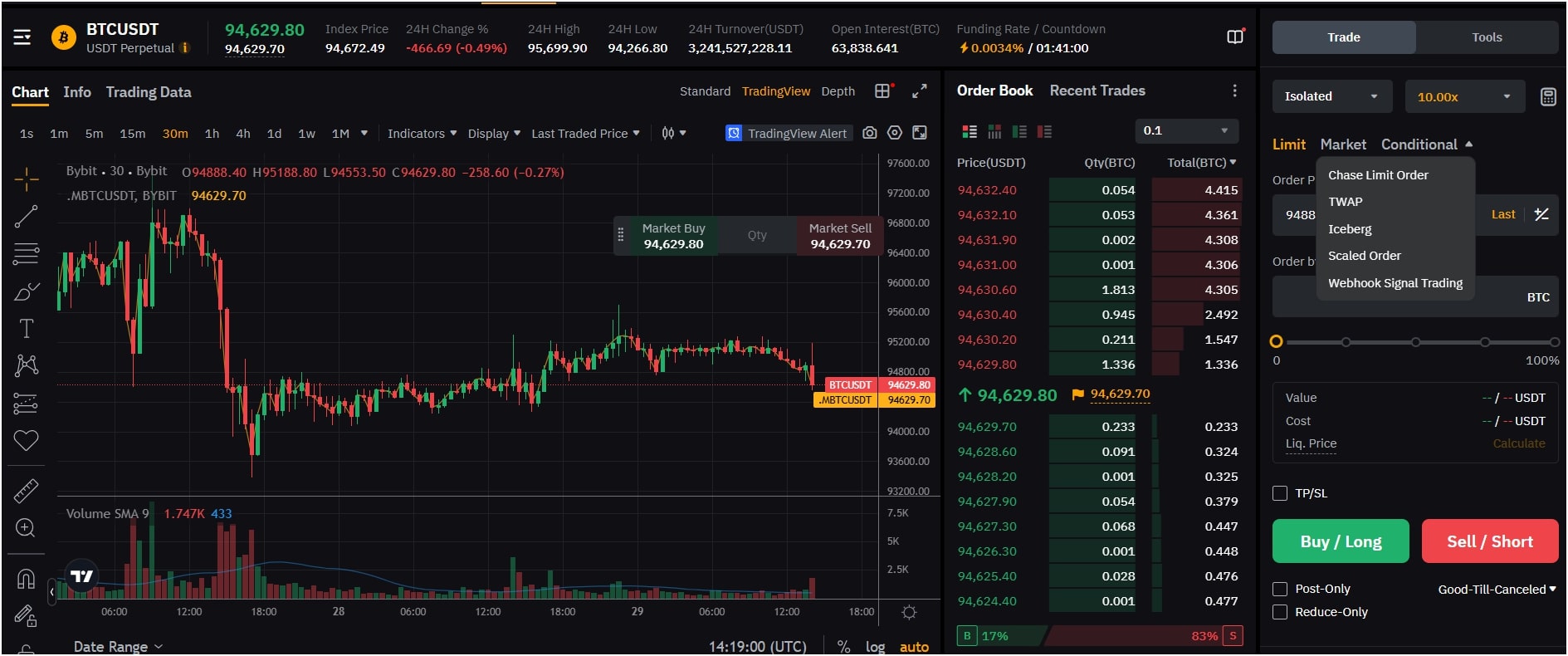Select the text annotation tool
The height and width of the screenshot is (656, 1568).
pos(26,329)
